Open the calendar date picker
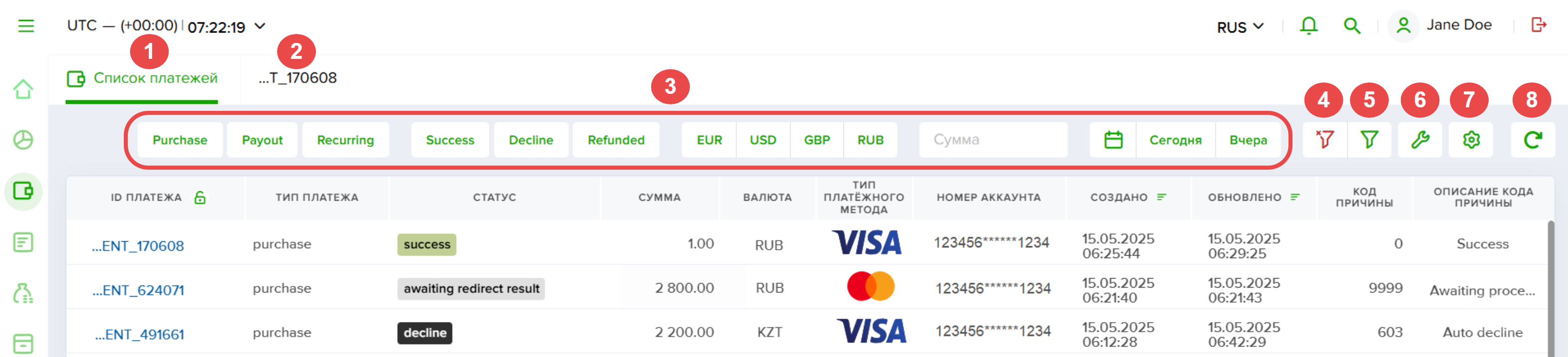The width and height of the screenshot is (1568, 357). click(x=1113, y=140)
